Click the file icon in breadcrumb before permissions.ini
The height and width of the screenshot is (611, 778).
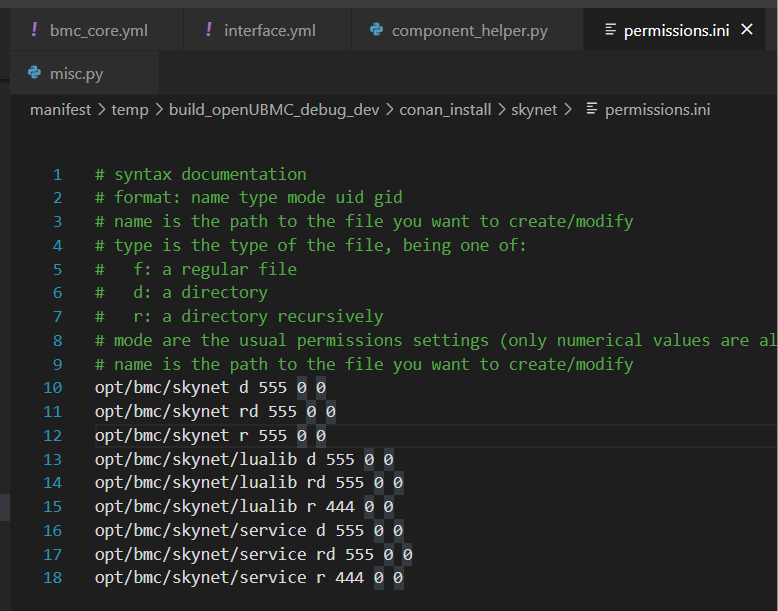click(x=592, y=109)
